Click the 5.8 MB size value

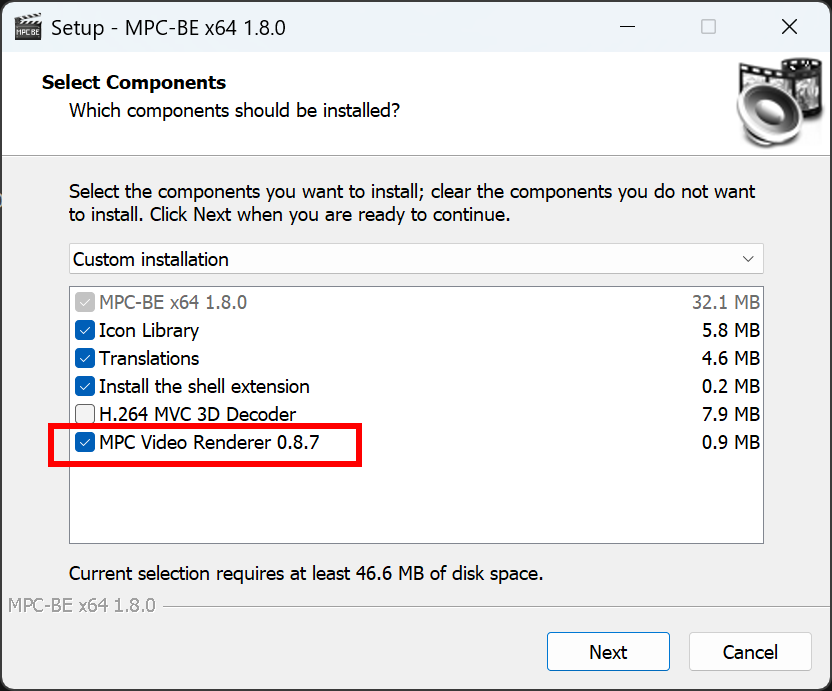coord(731,331)
